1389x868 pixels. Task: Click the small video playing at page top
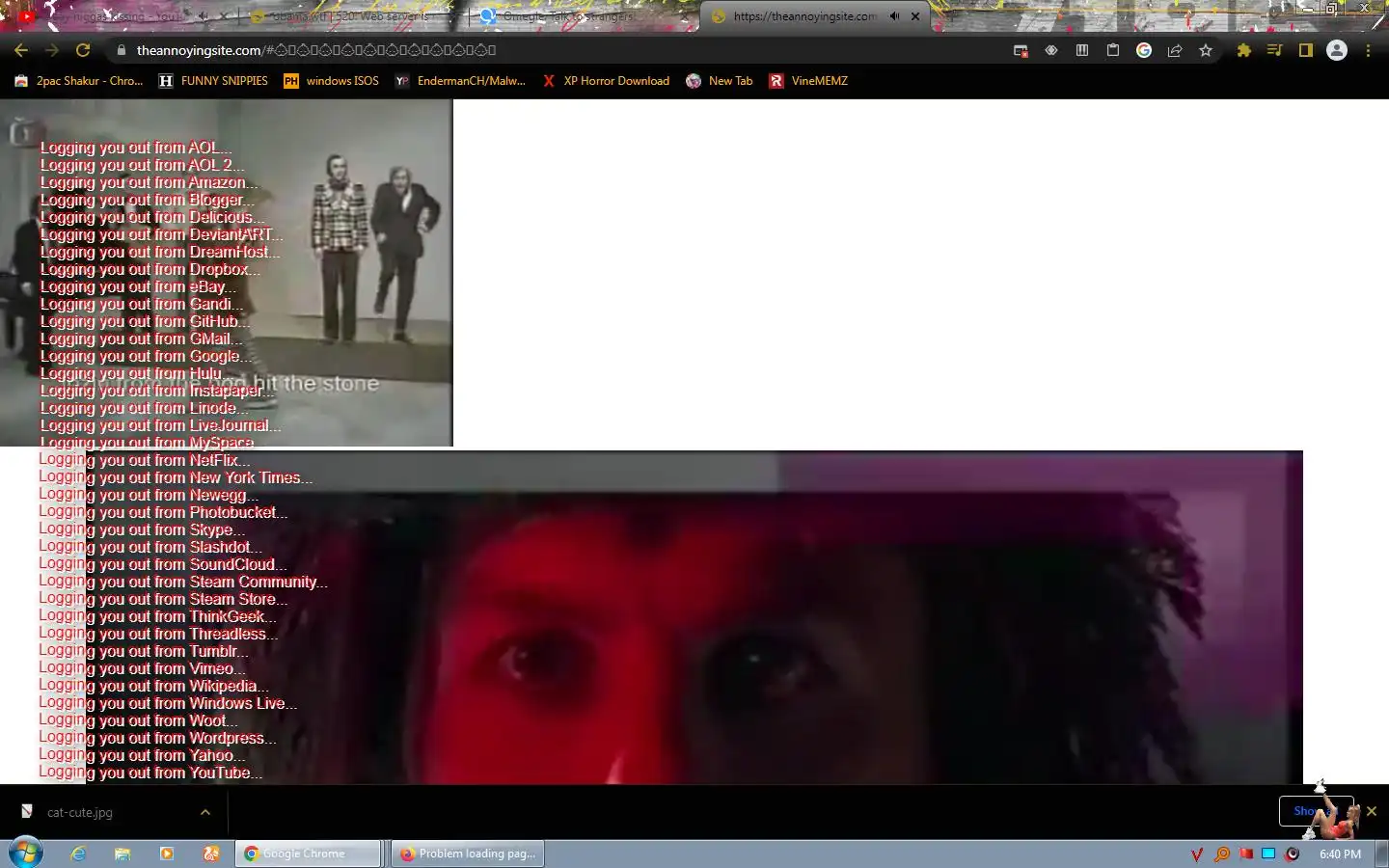click(x=226, y=272)
